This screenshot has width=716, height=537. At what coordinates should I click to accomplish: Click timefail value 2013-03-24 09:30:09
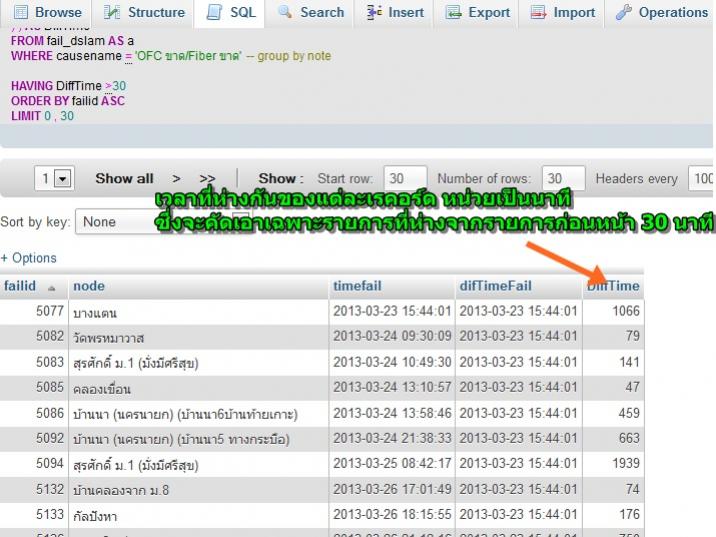[392, 336]
